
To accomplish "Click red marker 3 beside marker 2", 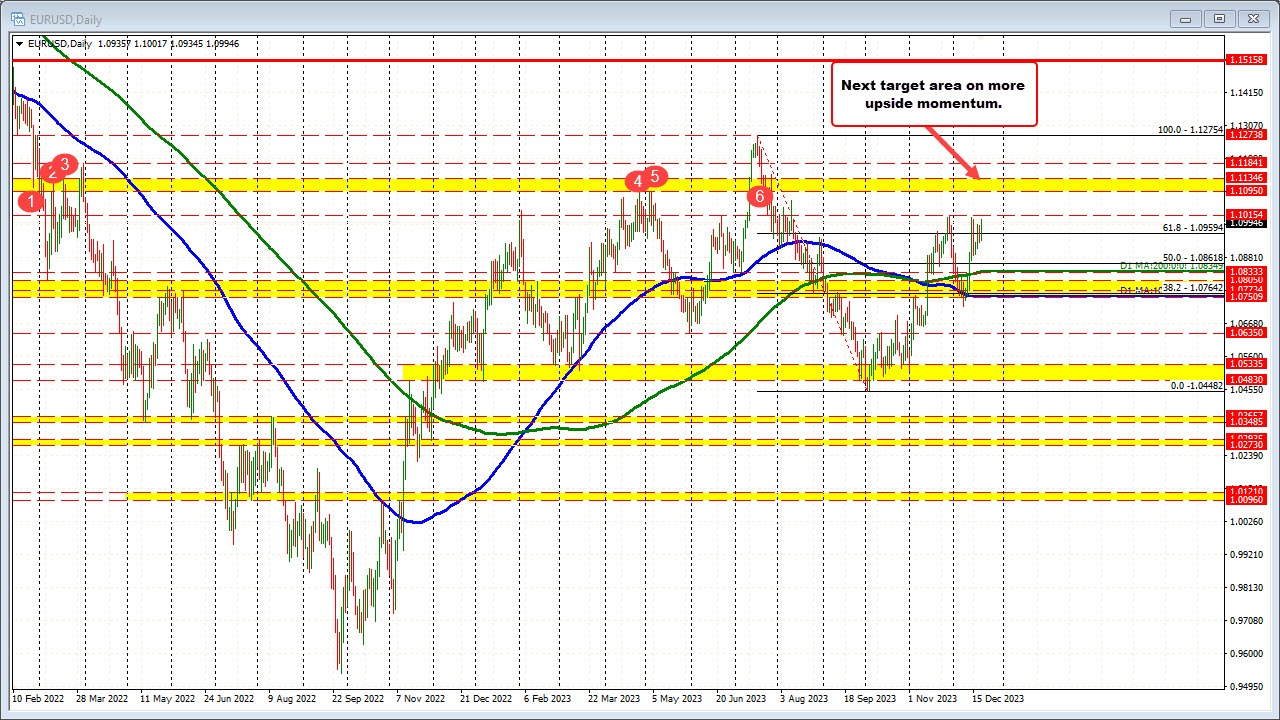I will point(66,164).
